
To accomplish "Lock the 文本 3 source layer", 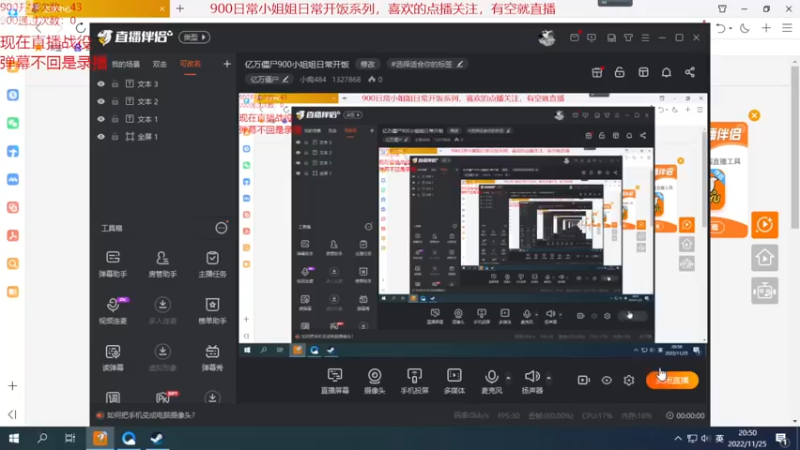I will pyautogui.click(x=115, y=84).
